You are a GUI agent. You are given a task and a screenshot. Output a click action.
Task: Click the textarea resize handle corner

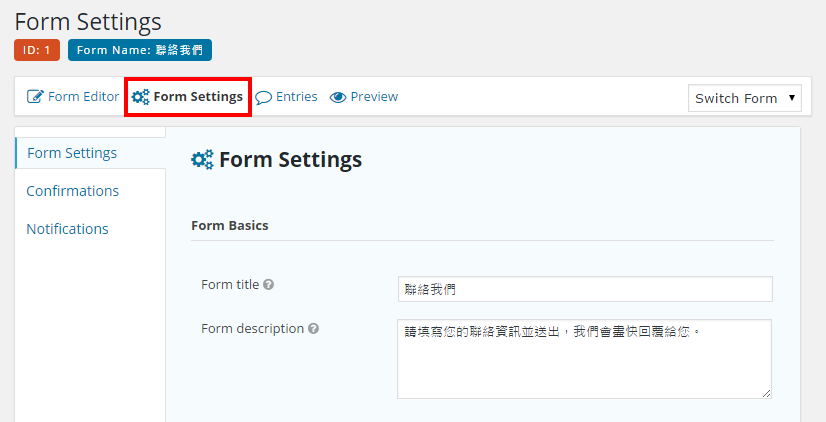pos(766,394)
